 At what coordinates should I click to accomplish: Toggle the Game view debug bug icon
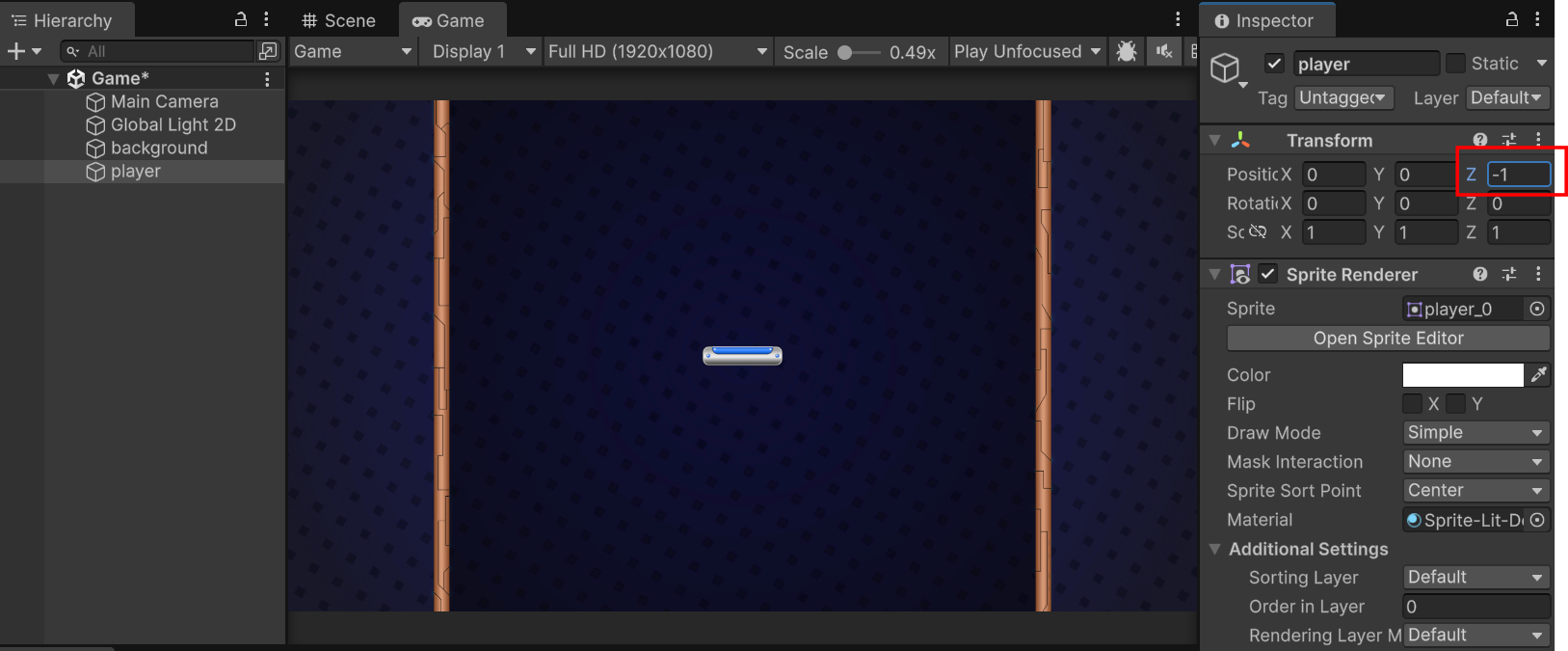click(x=1126, y=51)
